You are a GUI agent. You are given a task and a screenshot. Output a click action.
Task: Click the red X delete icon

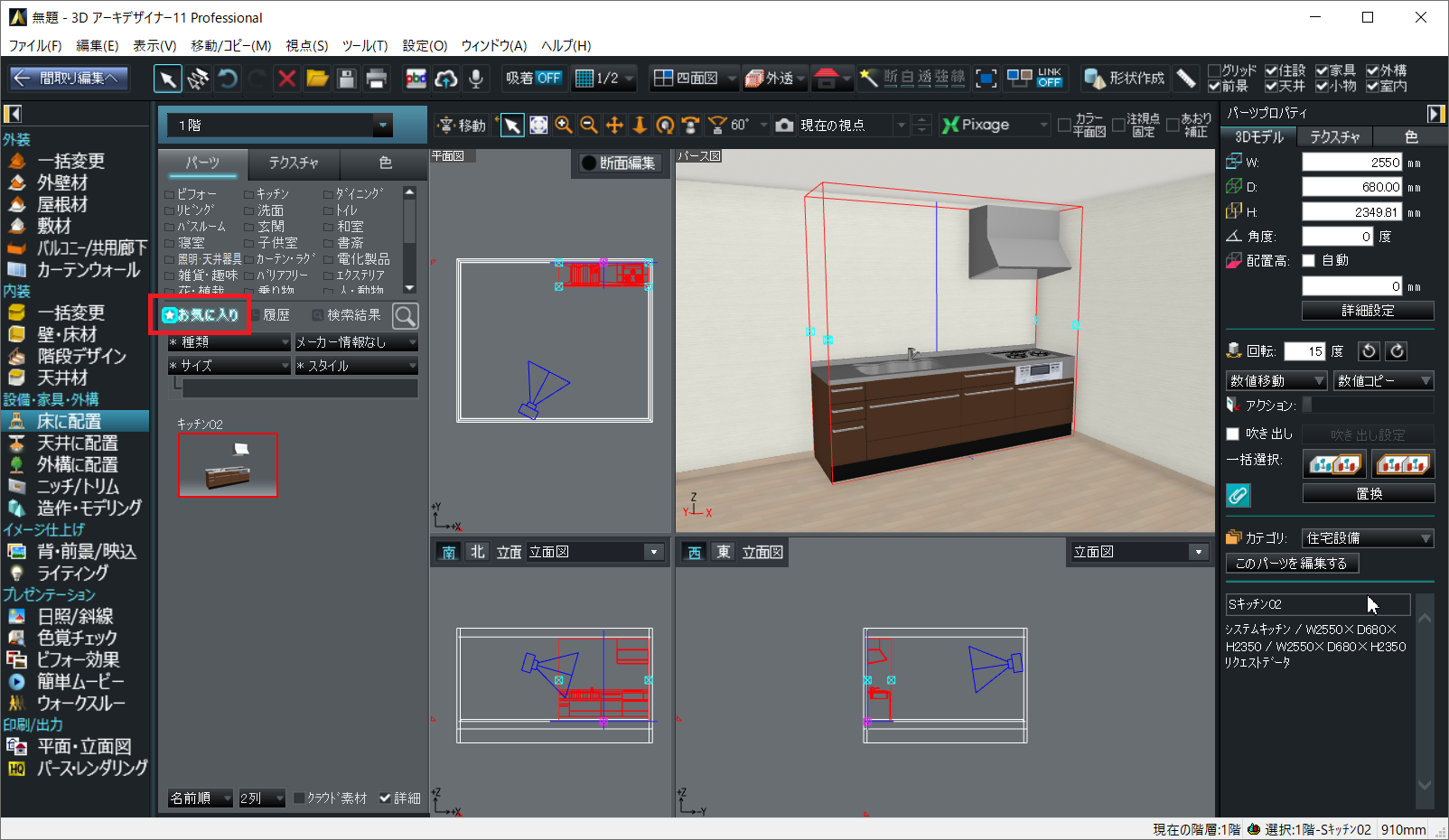[x=286, y=79]
